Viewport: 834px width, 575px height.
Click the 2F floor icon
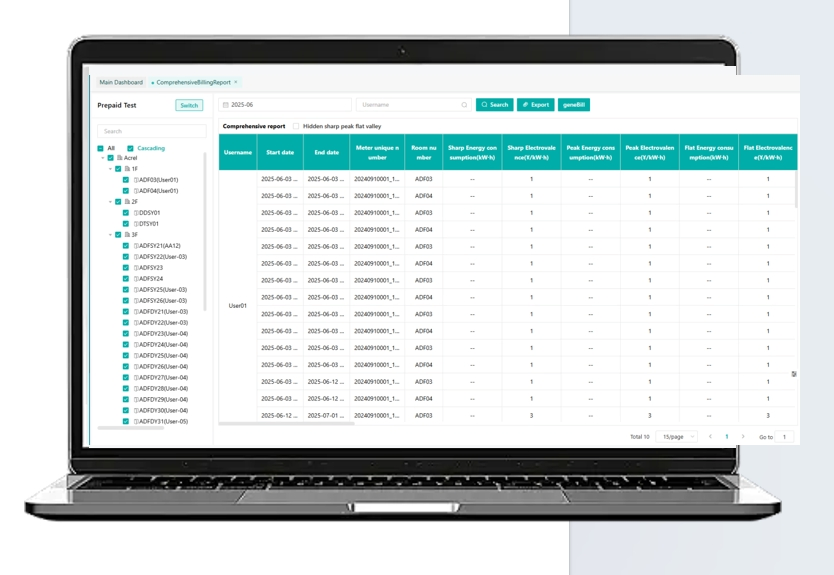pos(127,202)
